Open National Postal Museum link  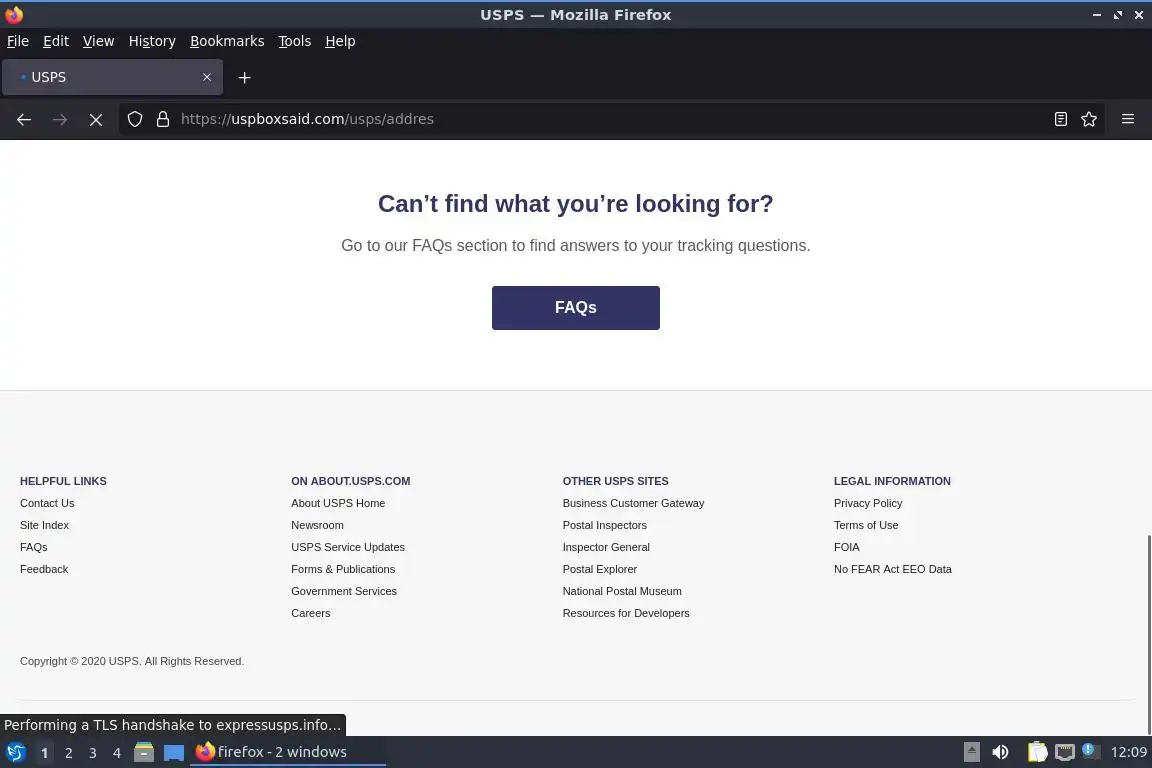(x=622, y=592)
